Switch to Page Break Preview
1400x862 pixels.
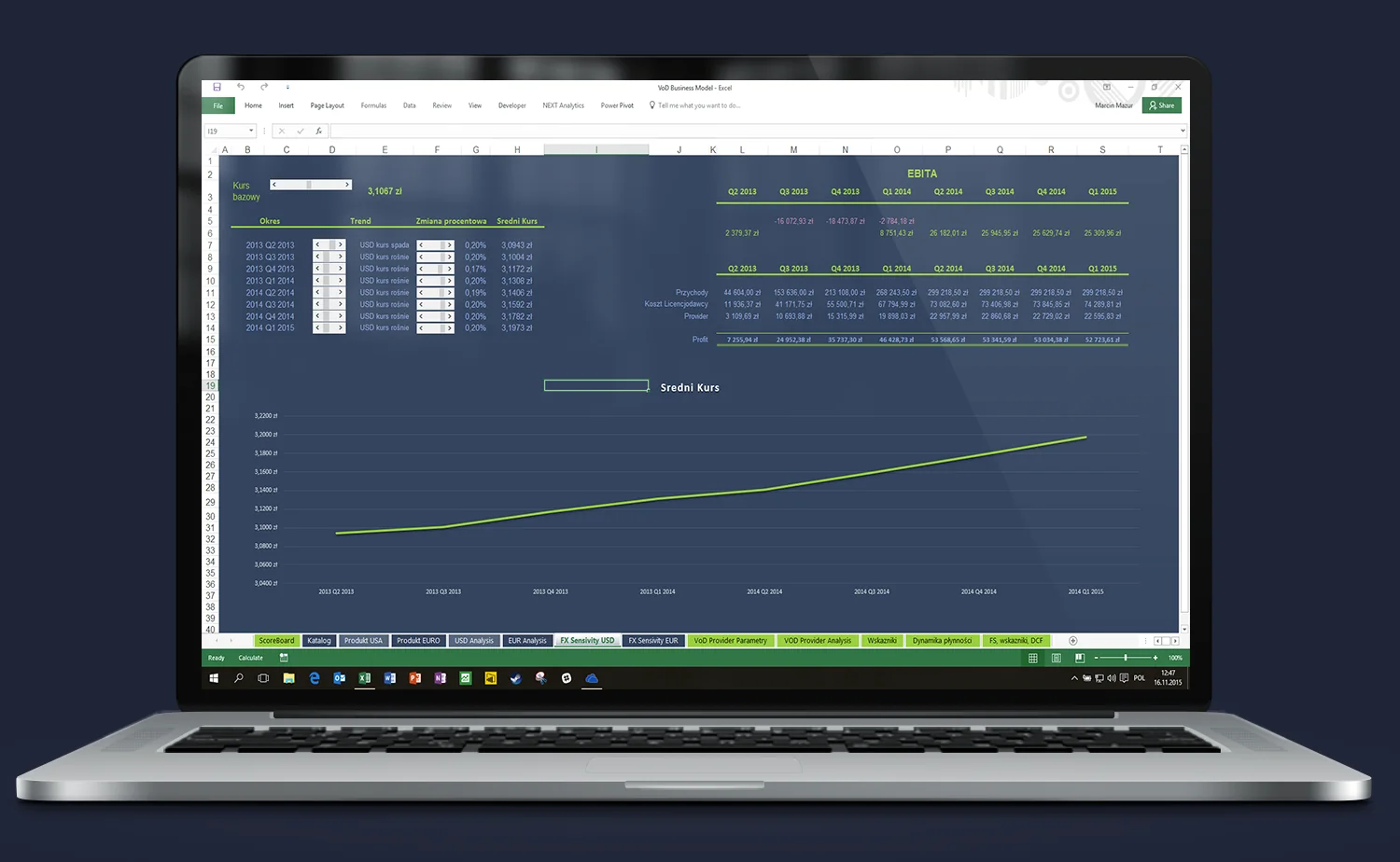[x=1080, y=658]
